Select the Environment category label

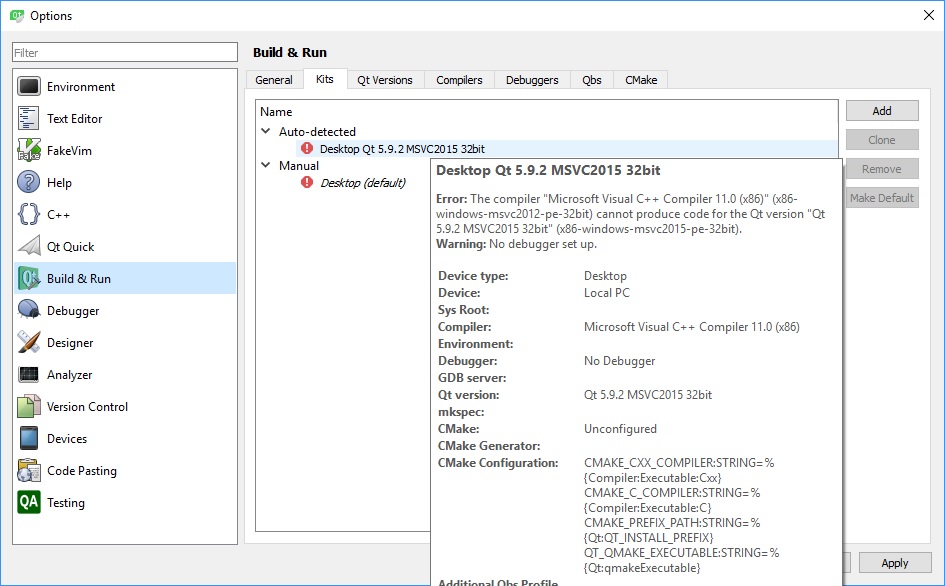[81, 87]
